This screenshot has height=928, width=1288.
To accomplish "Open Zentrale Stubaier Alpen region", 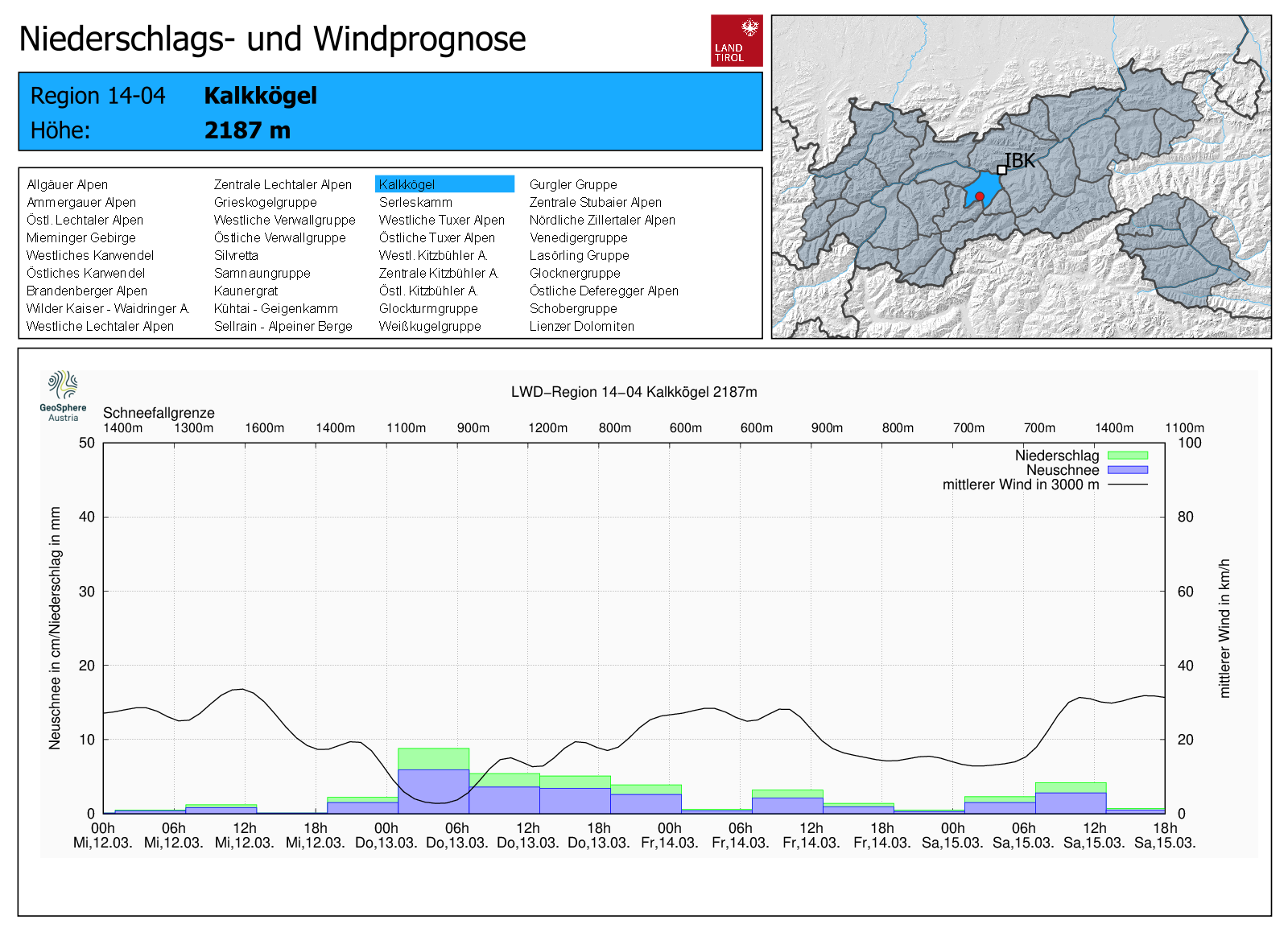I will (595, 202).
